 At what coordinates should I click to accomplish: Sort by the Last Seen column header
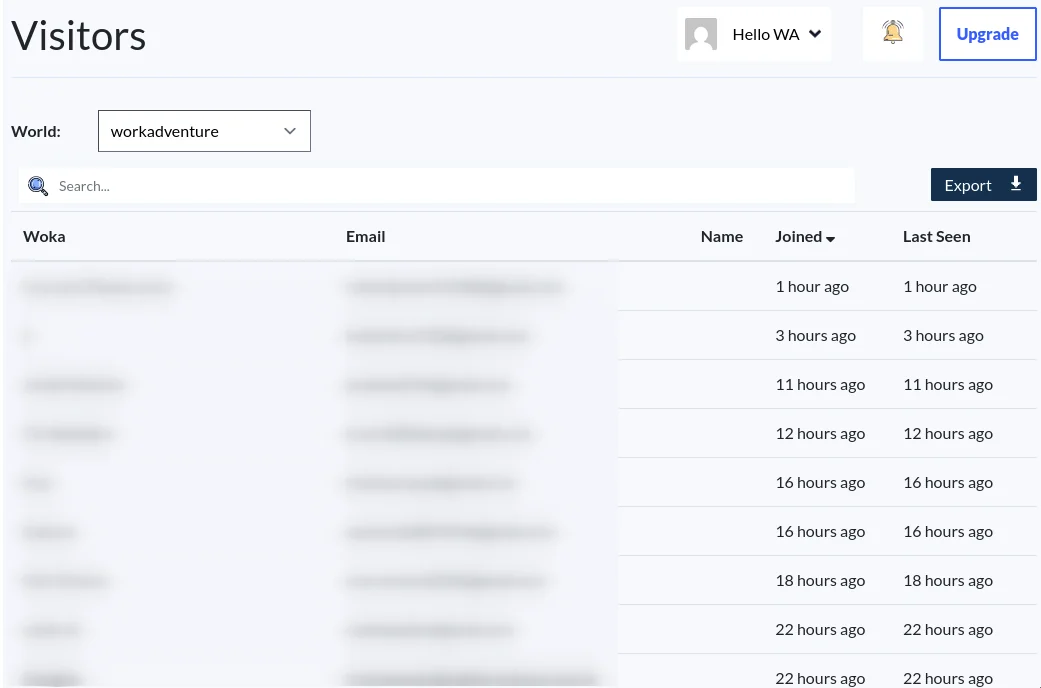point(936,236)
